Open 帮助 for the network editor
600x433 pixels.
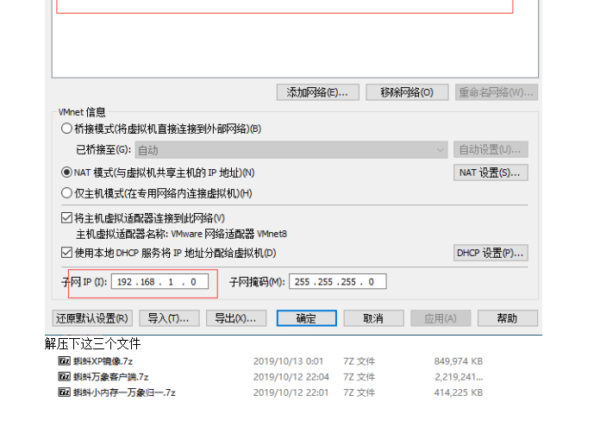(x=498, y=318)
